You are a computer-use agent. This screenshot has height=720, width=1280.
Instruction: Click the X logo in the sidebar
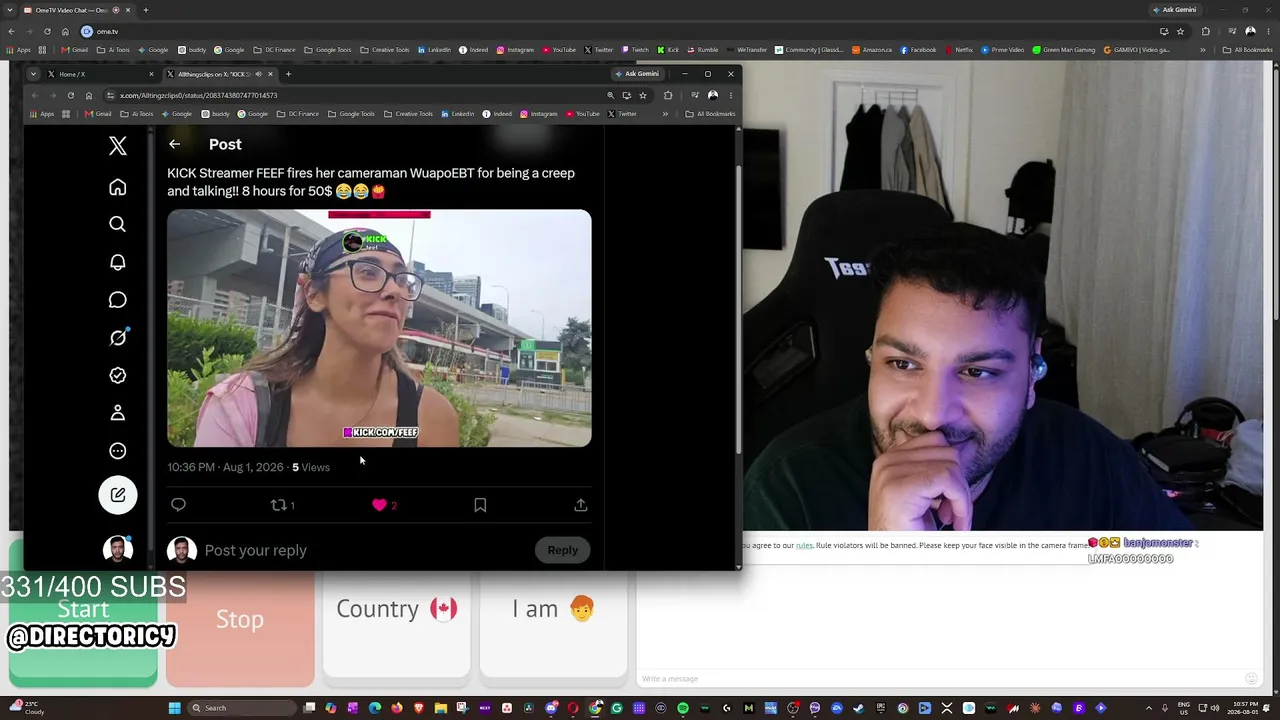pos(117,147)
